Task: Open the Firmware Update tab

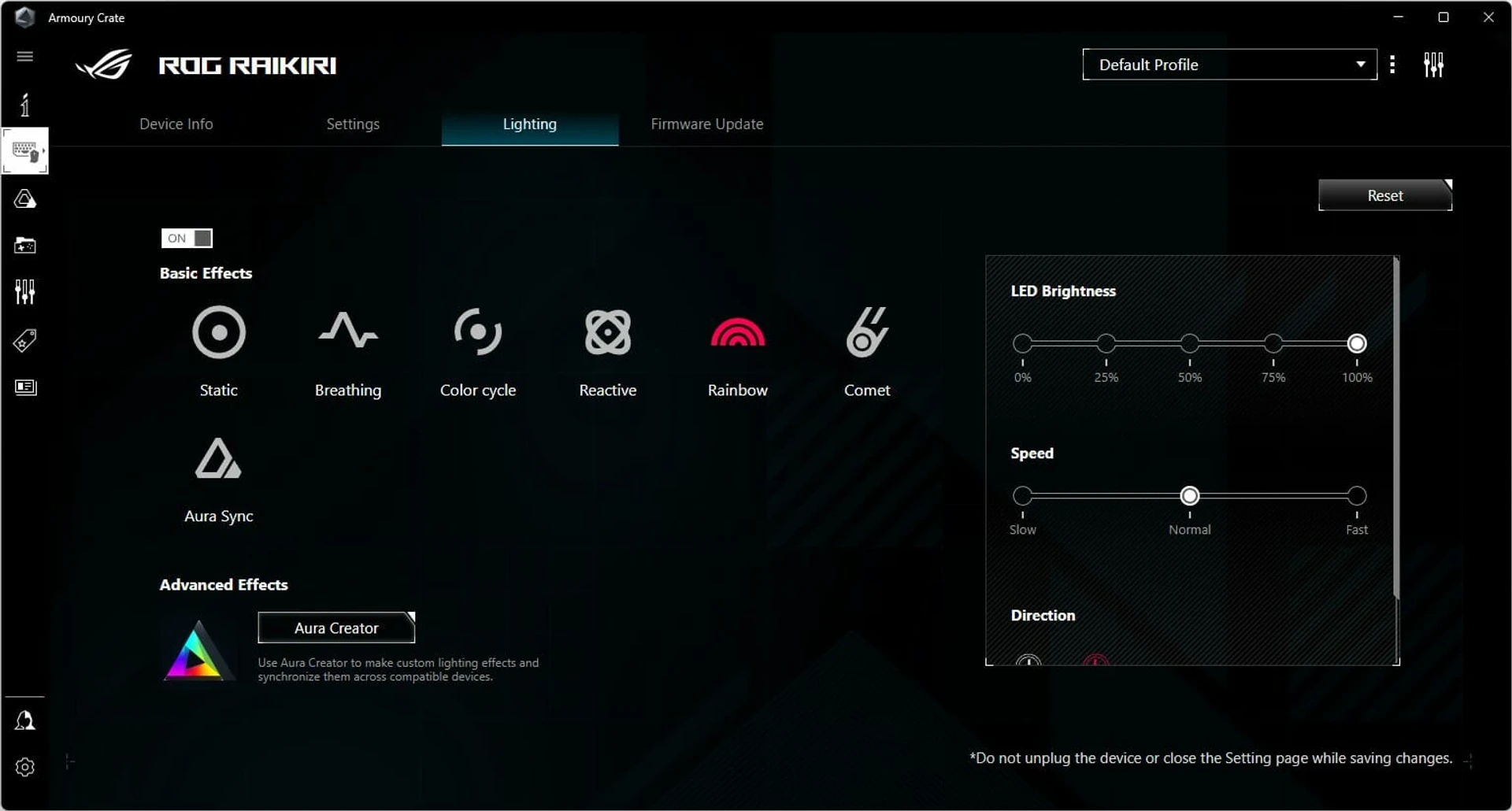Action: click(x=707, y=124)
